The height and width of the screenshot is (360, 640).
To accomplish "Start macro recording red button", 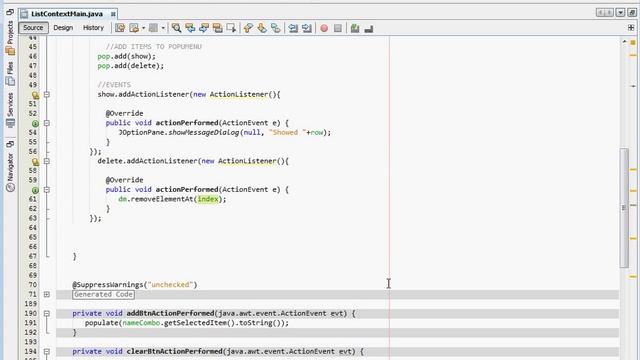I will click(x=324, y=28).
